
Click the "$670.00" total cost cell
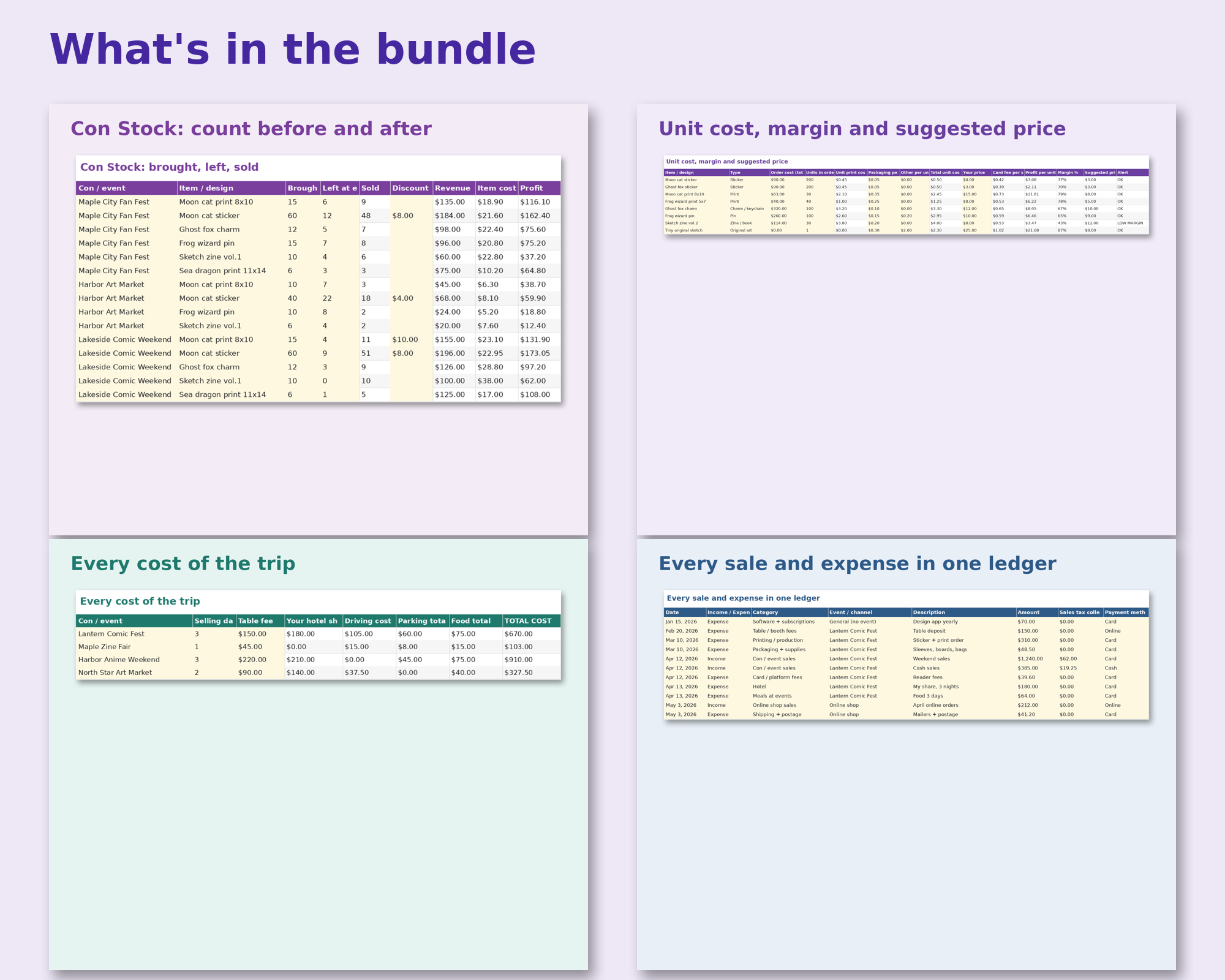(531, 634)
